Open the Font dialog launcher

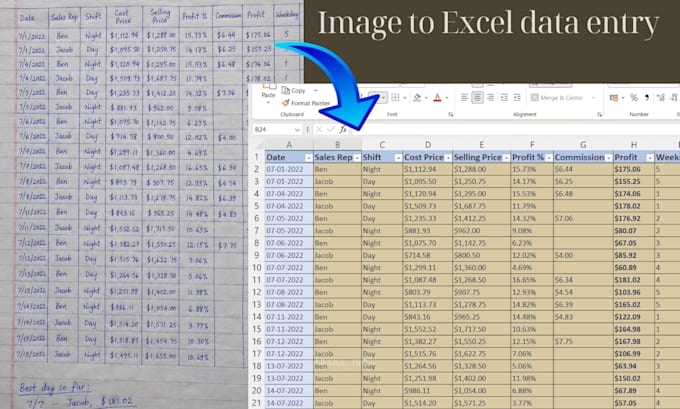tap(451, 115)
